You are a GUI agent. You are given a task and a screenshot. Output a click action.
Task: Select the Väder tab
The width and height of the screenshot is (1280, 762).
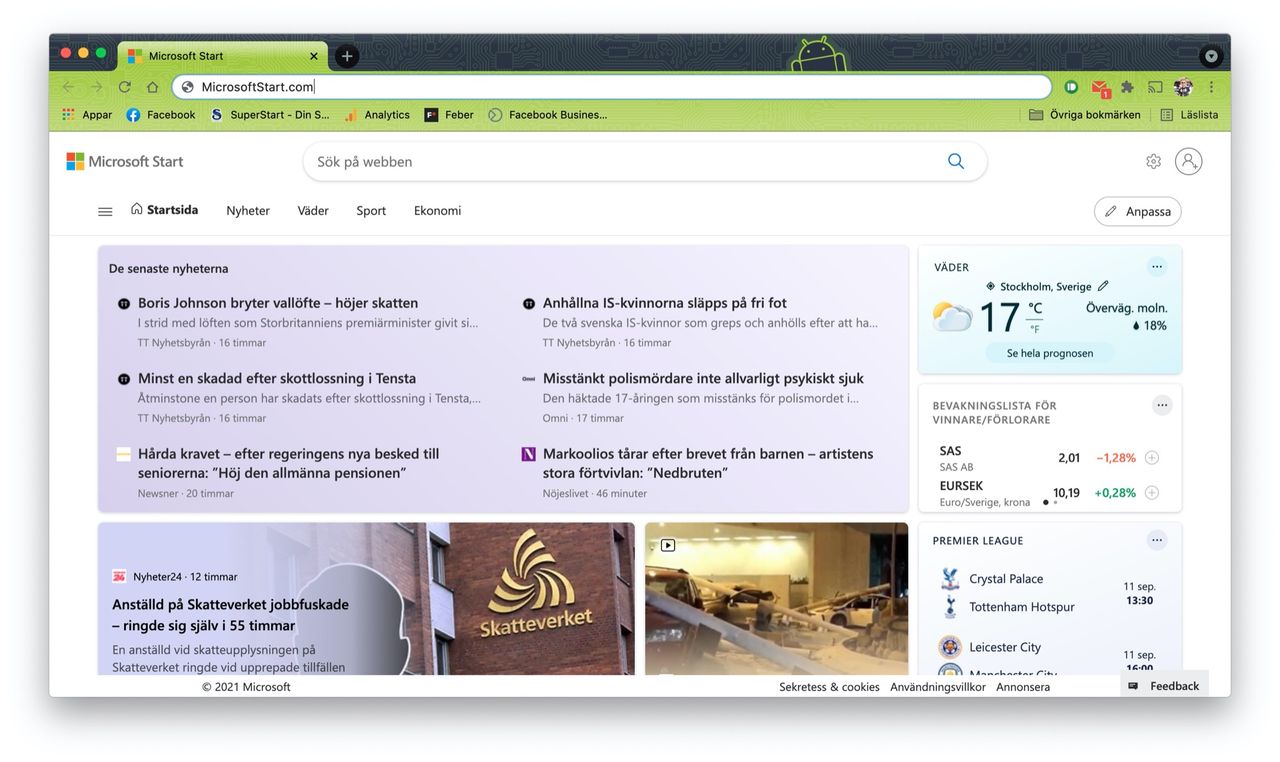tap(313, 211)
